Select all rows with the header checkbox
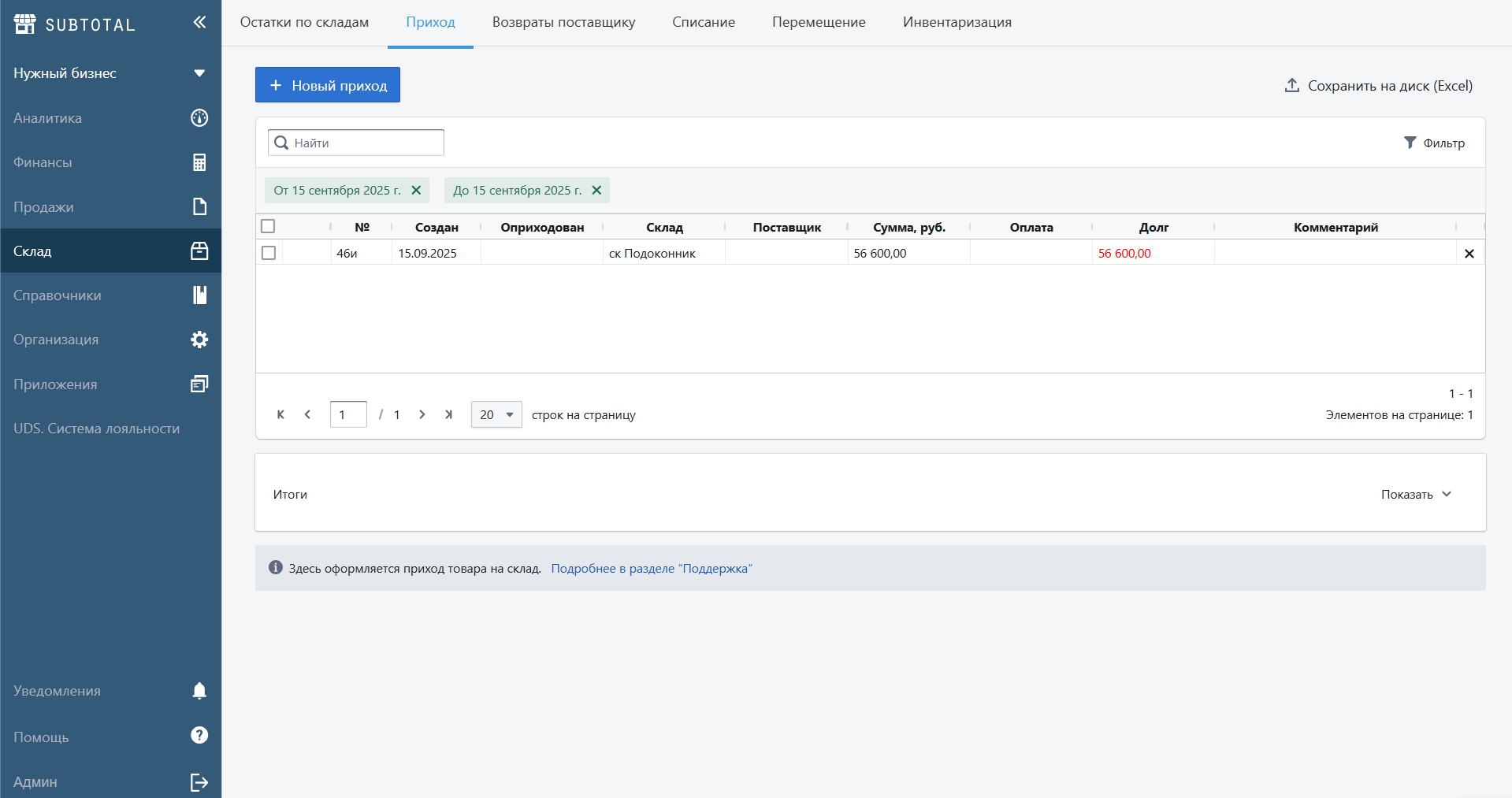Viewport: 1512px width, 798px height. [269, 227]
